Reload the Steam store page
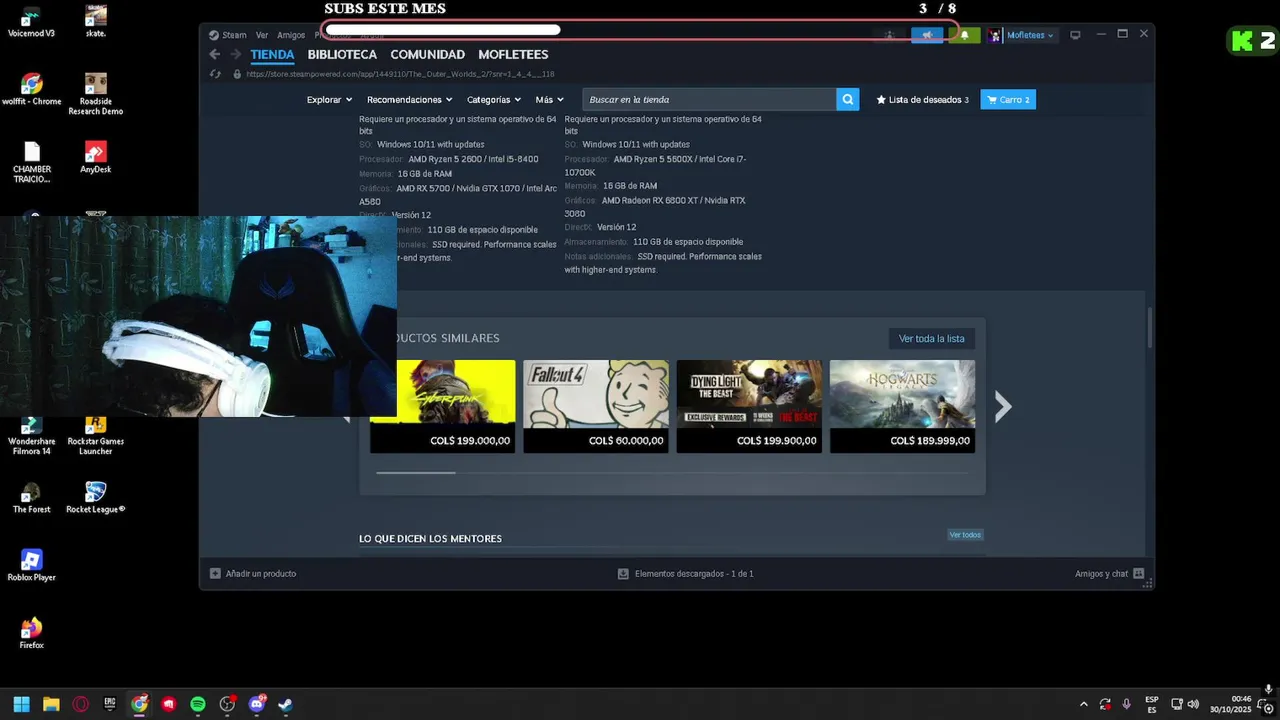This screenshot has width=1280, height=720. click(215, 74)
